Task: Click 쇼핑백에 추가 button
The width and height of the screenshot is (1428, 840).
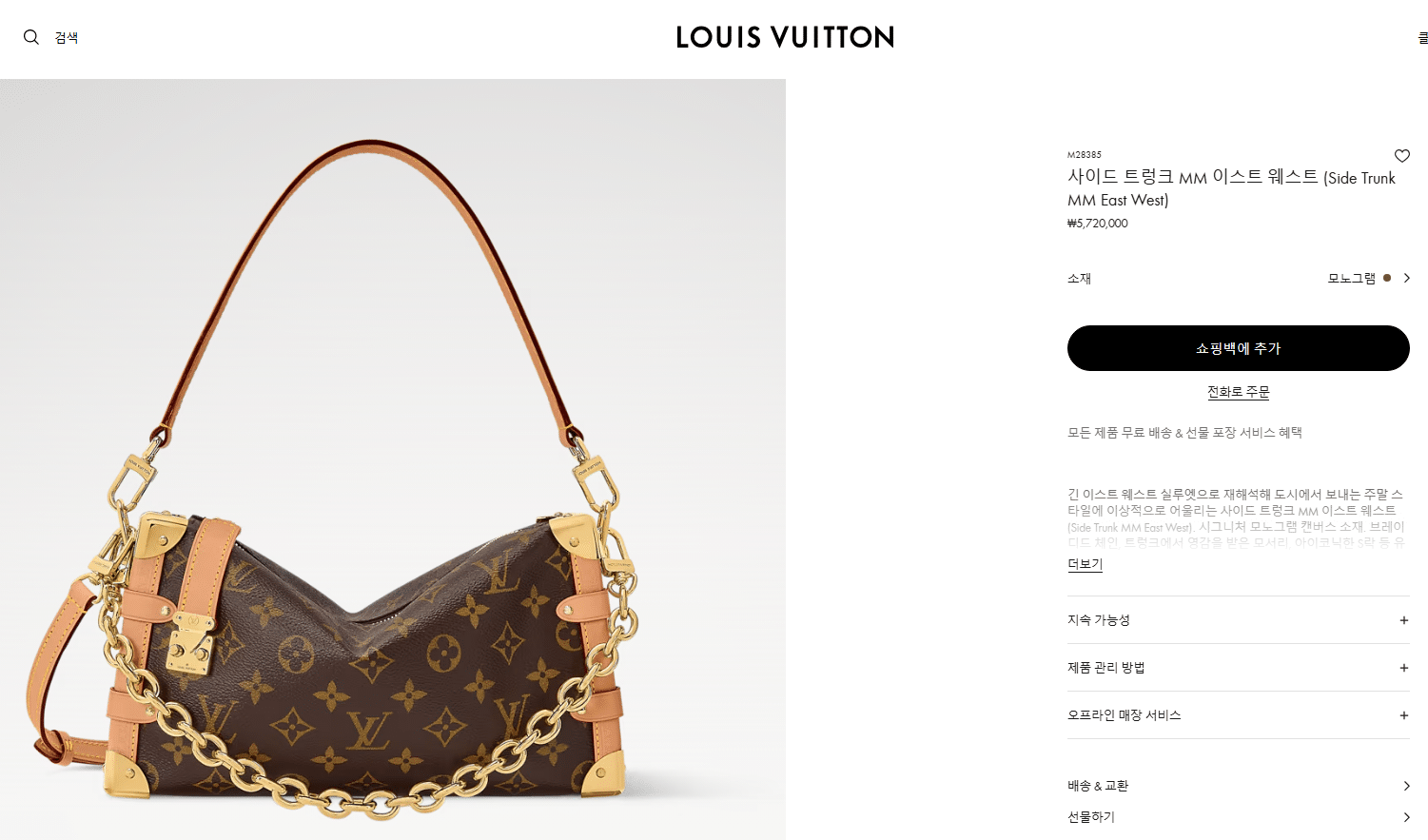Action: tap(1238, 348)
